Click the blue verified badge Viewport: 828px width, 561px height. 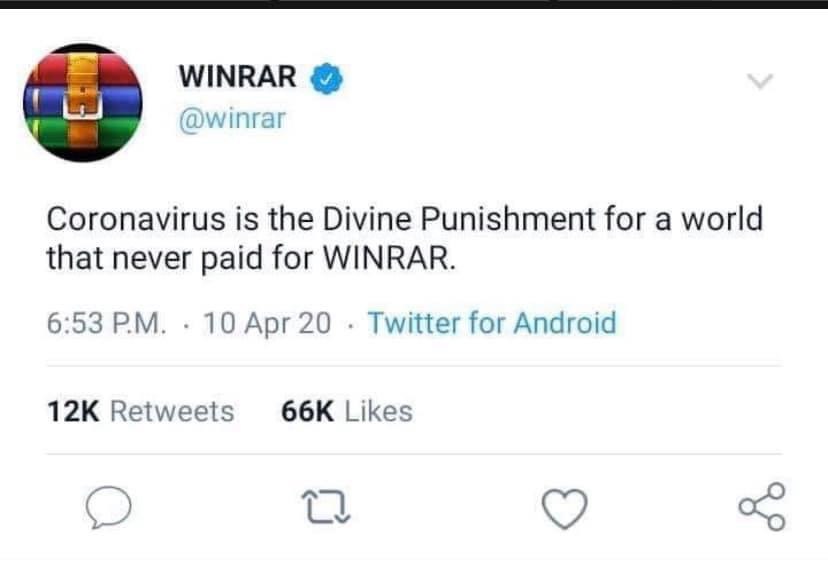point(326,78)
